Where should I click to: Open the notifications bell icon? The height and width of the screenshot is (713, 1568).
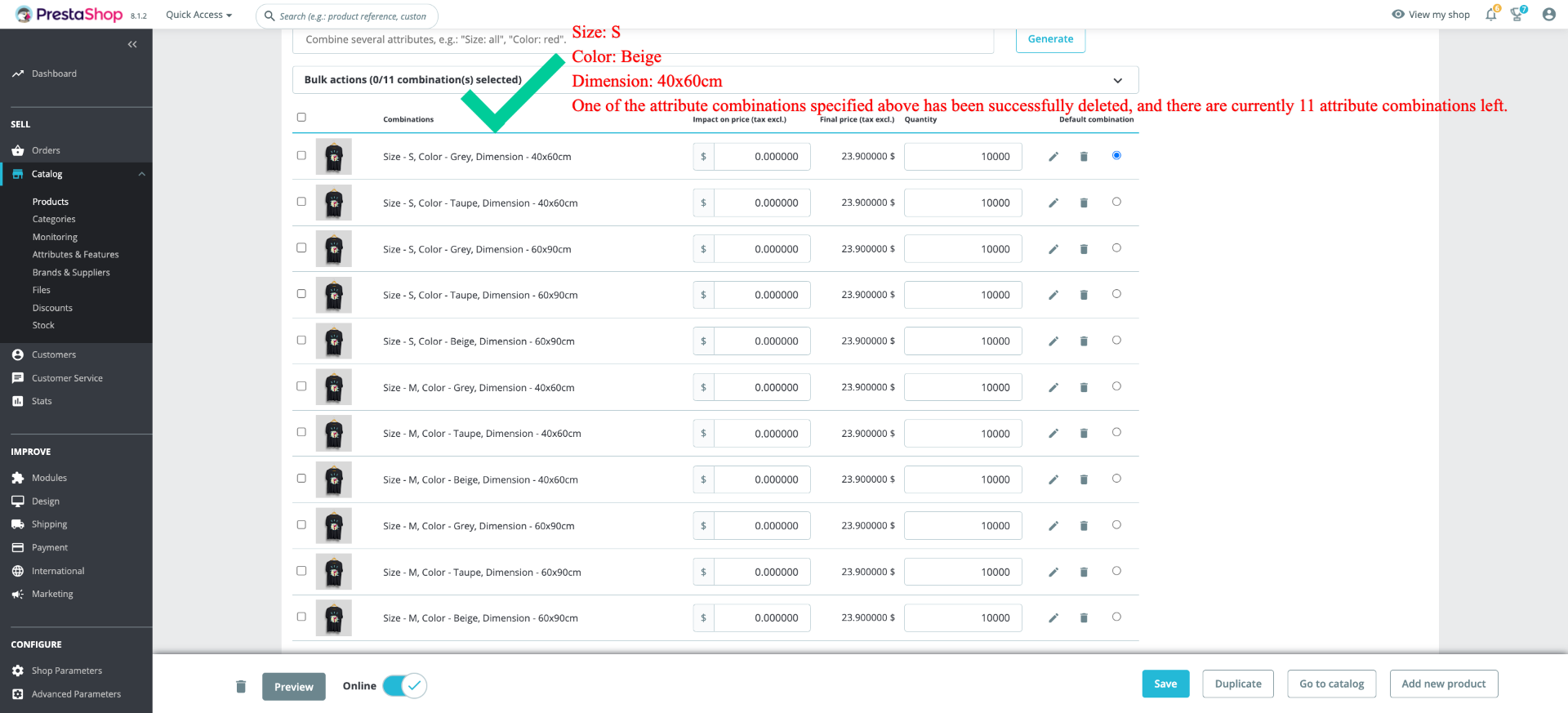(1491, 14)
